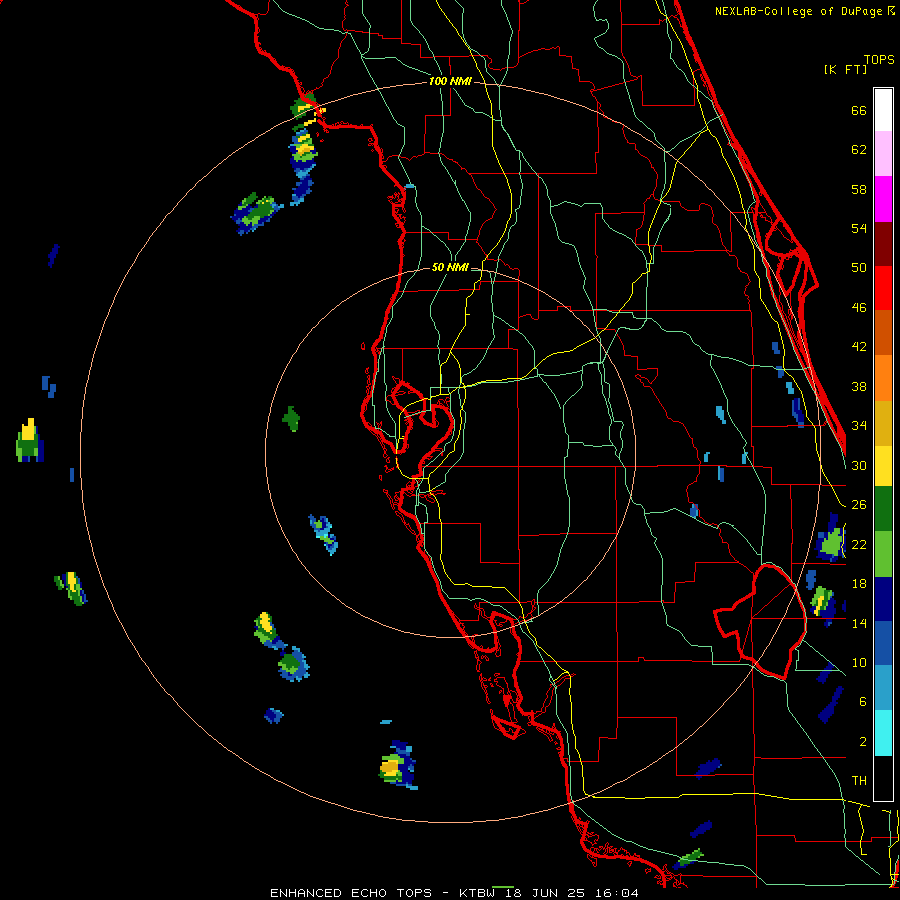The image size is (900, 900).
Task: Pick the light orange legend swatch
Action: click(883, 377)
